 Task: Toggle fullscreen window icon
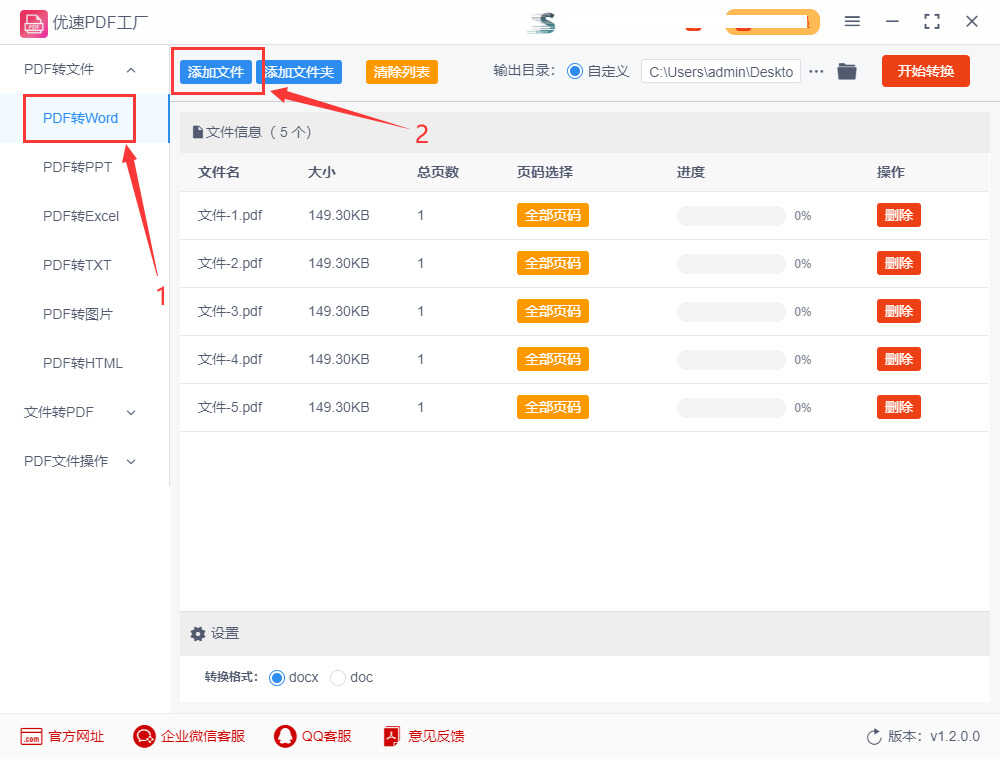coord(932,21)
